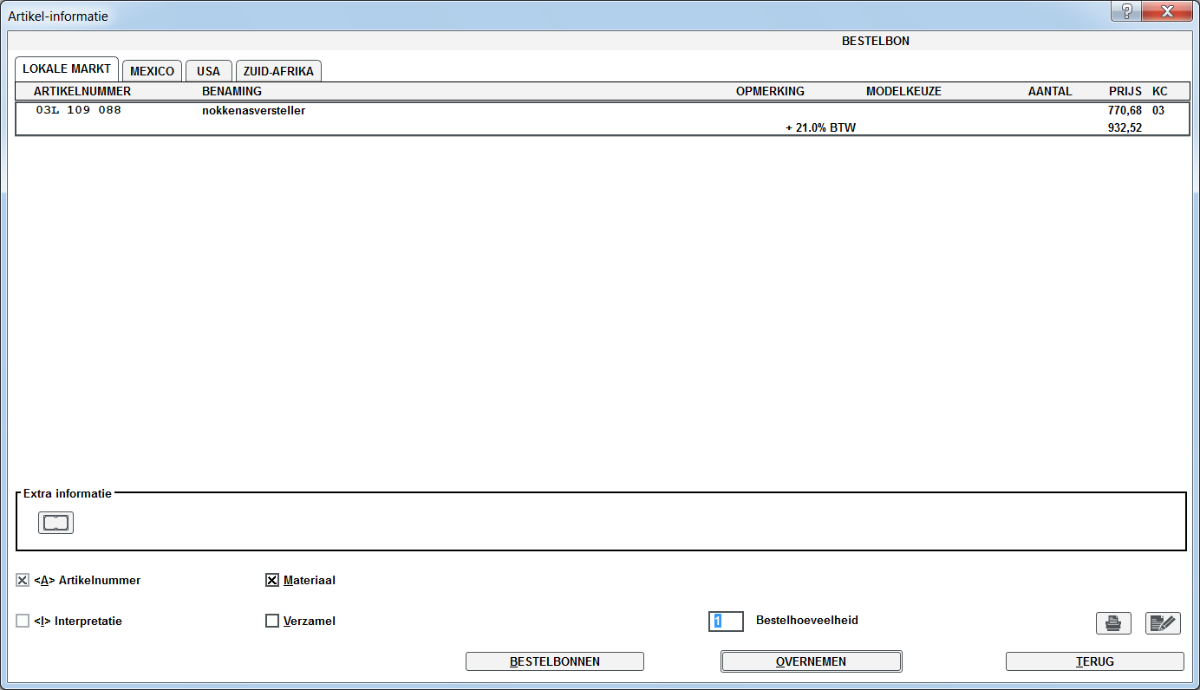Select article number 03L 109 088
Screen dimensions: 1200x690
coord(78,111)
